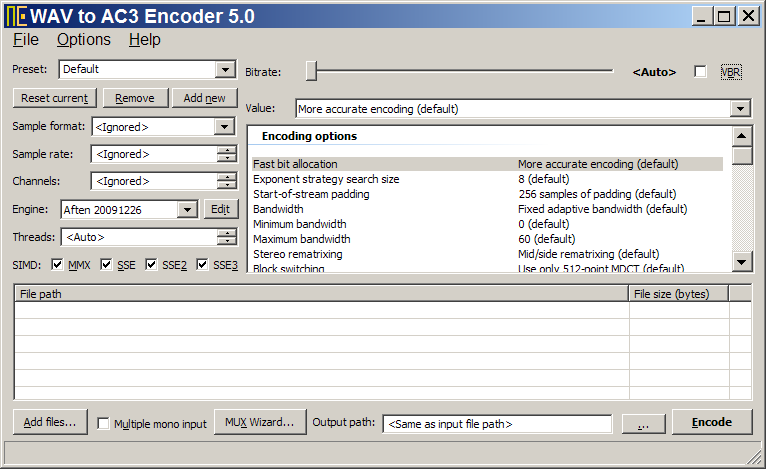Select the Exponent strategy search size row
766x469 pixels.
coord(487,179)
